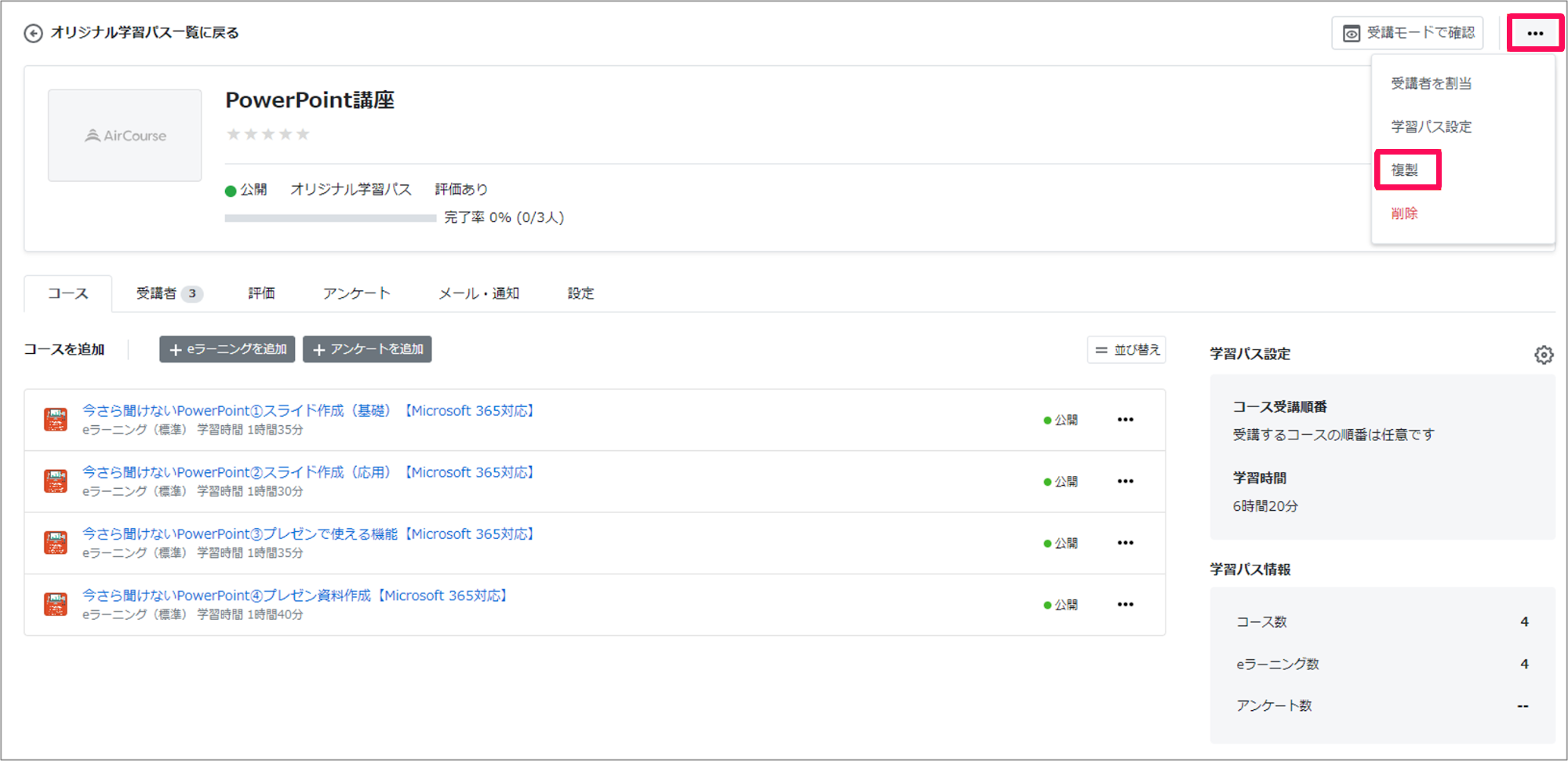Open options for PowerPoint② course row
Screen dimensions: 1568x761
tap(1126, 481)
